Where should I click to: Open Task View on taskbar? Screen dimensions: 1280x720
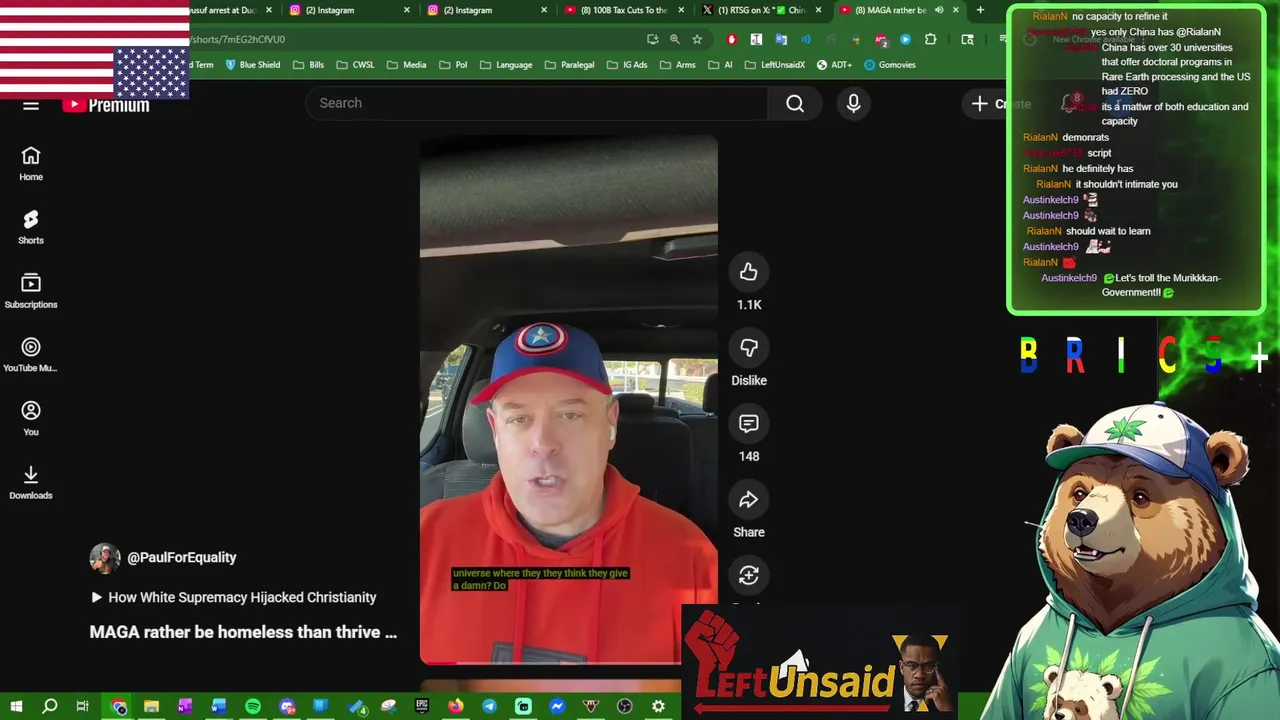tap(83, 707)
